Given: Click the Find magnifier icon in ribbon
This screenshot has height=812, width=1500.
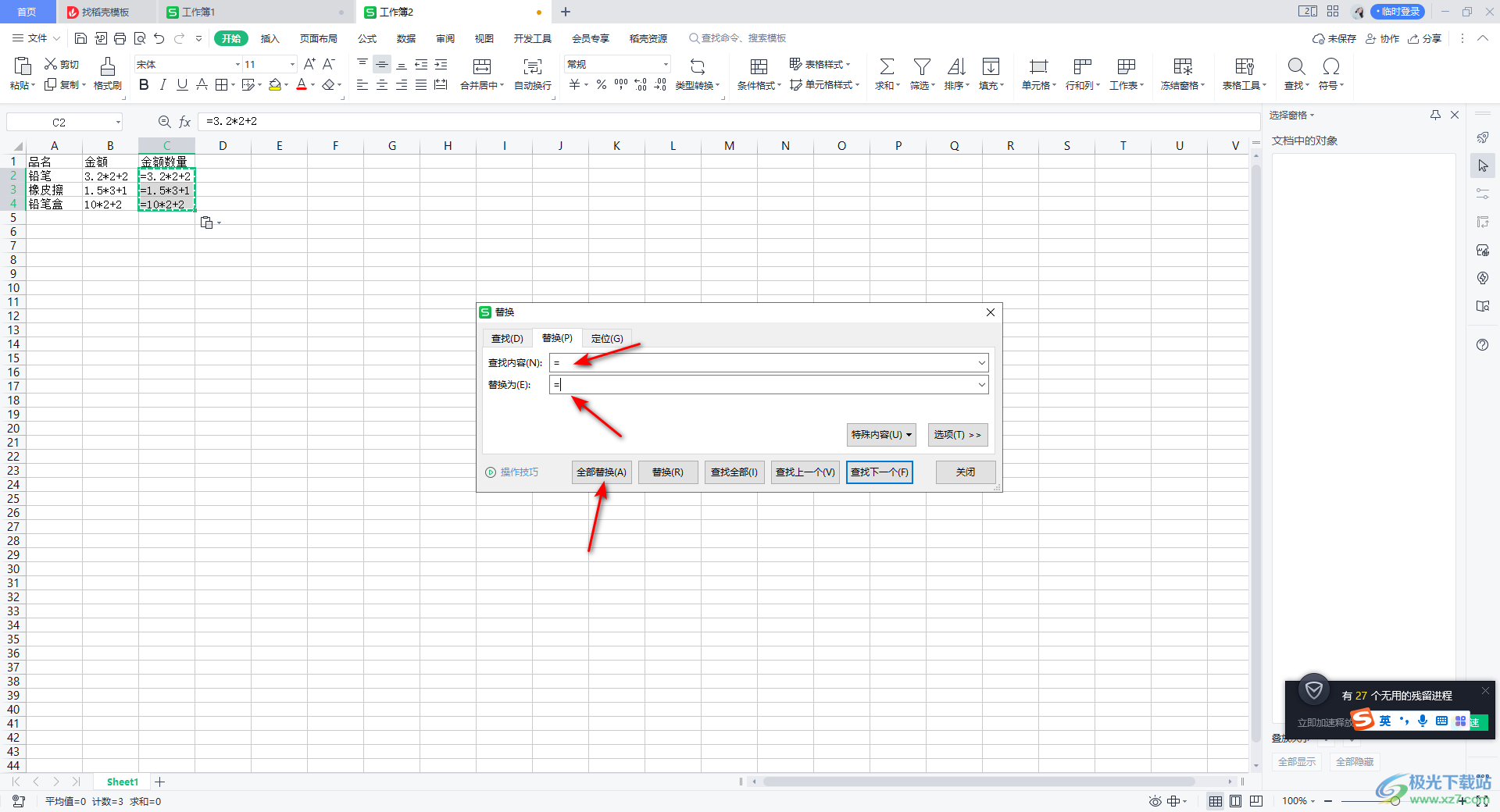Looking at the screenshot, I should 1296,66.
